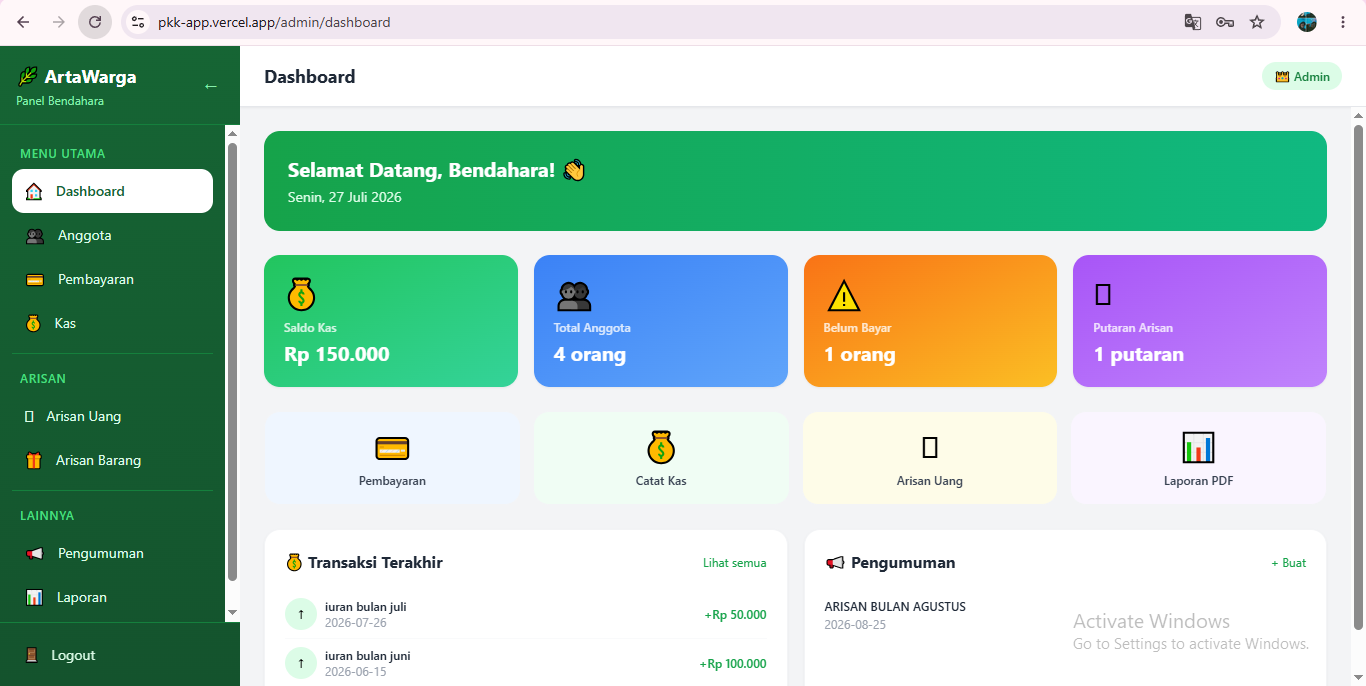Viewport: 1366px width, 686px height.
Task: Click the iuran bulan juni transaction
Action: click(526, 663)
